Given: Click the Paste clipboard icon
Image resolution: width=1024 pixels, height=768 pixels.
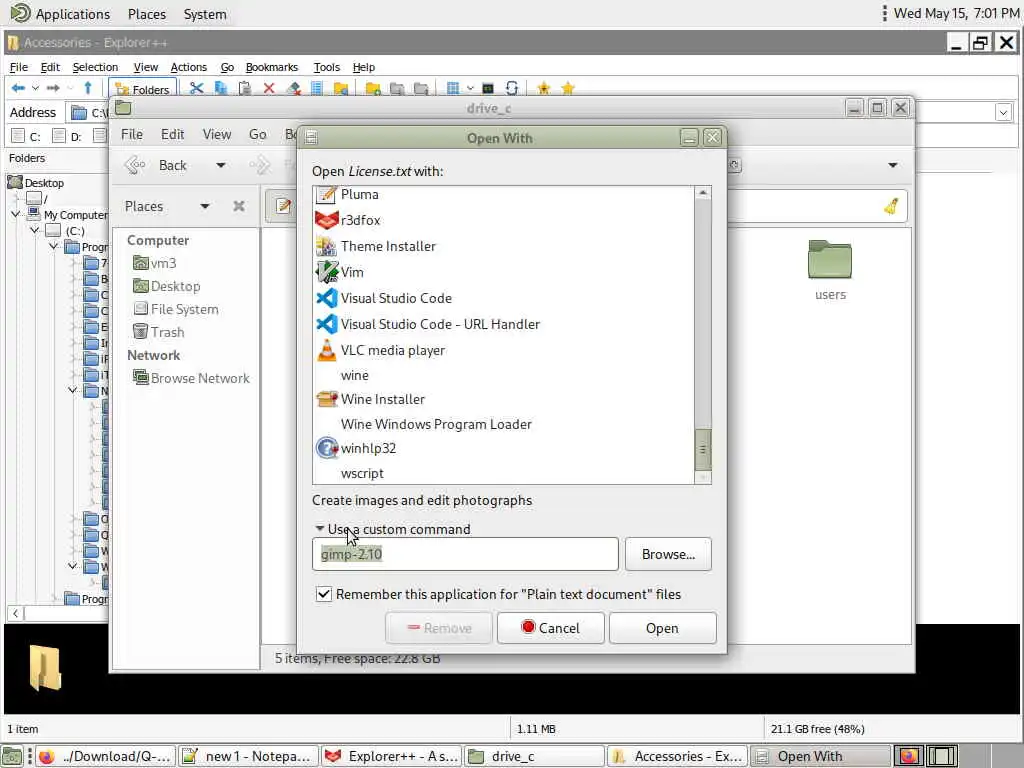Looking at the screenshot, I should point(245,88).
